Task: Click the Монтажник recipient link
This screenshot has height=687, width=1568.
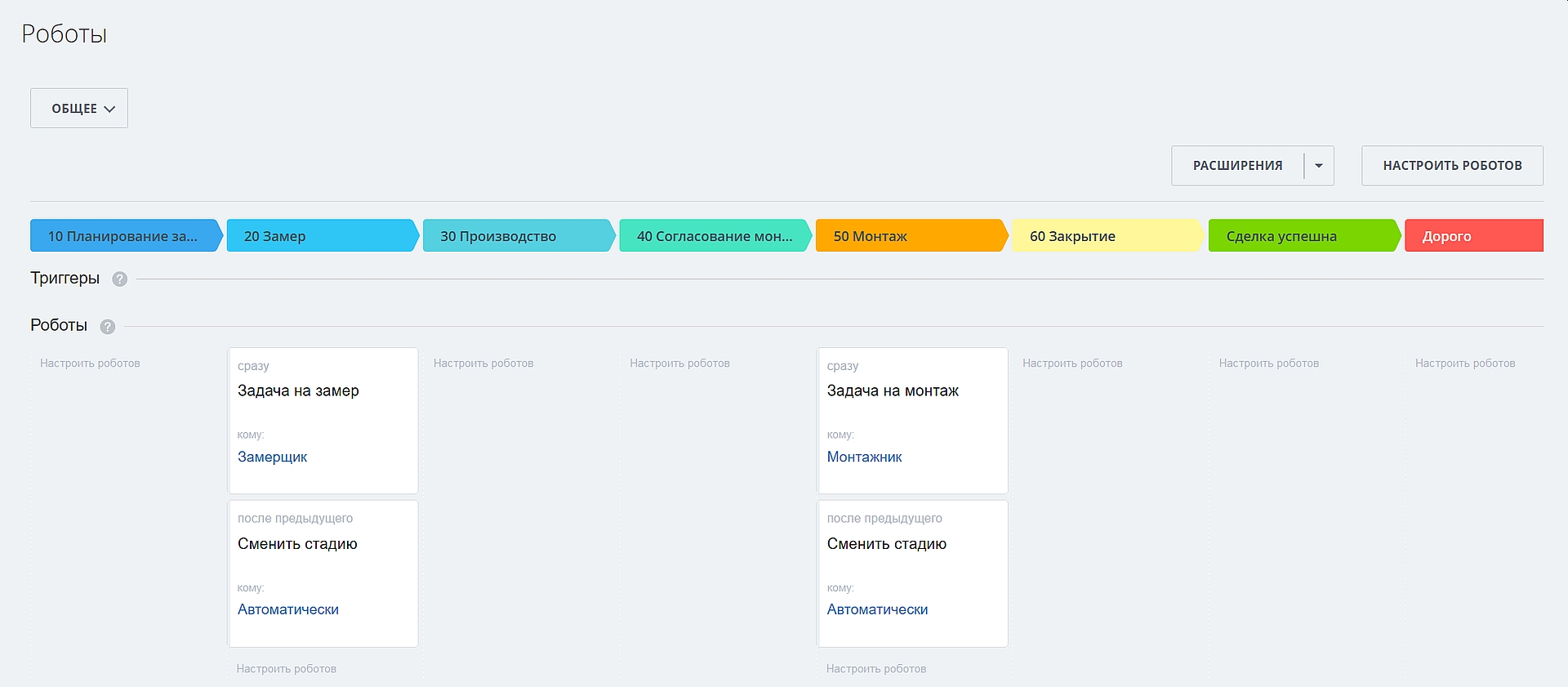Action: click(864, 457)
